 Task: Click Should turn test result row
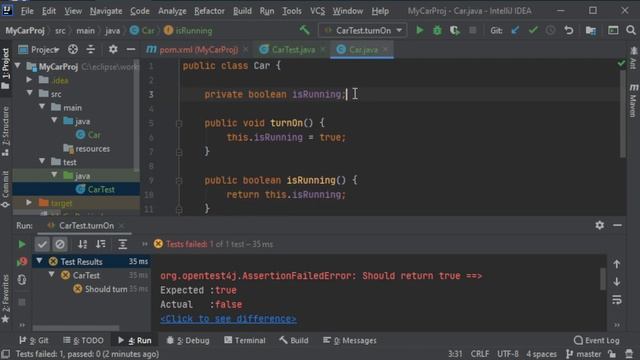[106, 289]
